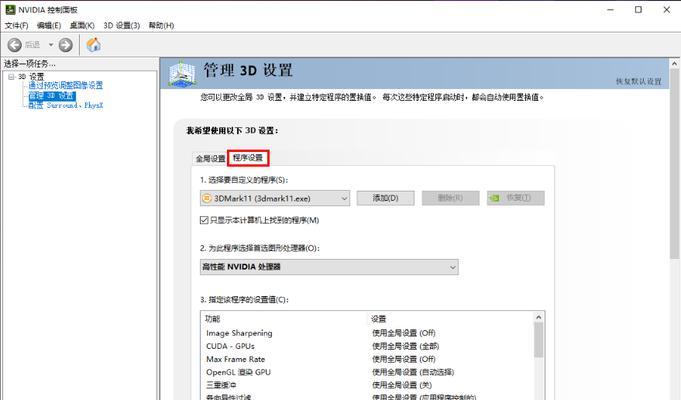The width and height of the screenshot is (681, 400).
Task: Go to the Home icon in toolbar
Action: click(93, 45)
